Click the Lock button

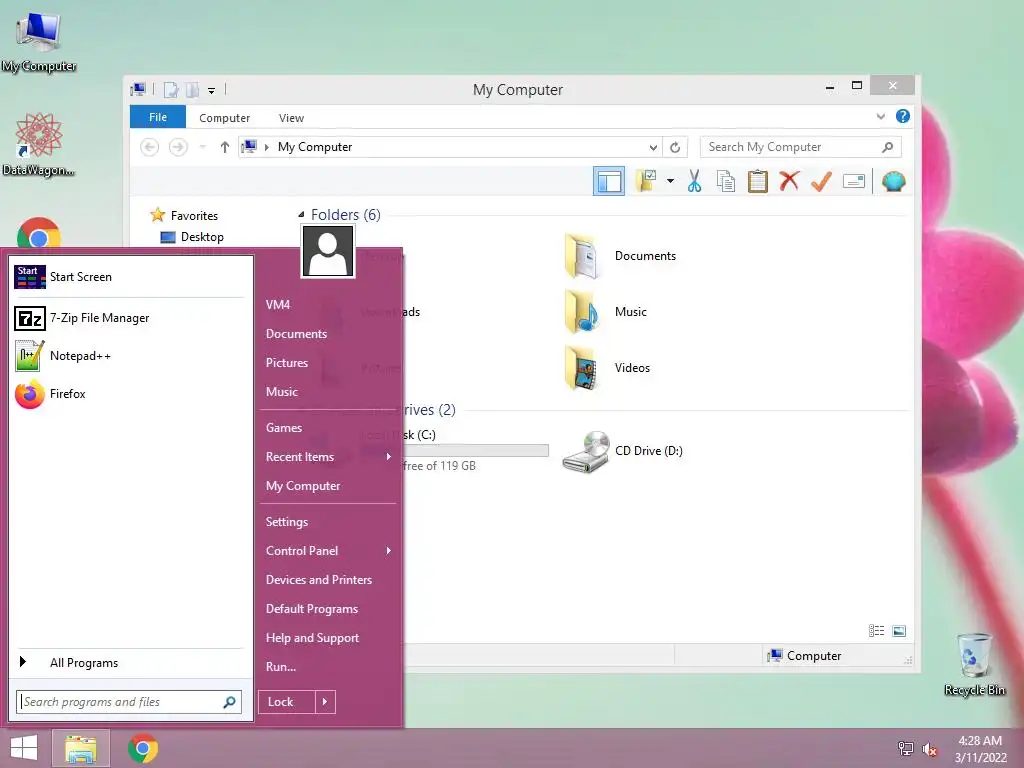[x=287, y=702]
